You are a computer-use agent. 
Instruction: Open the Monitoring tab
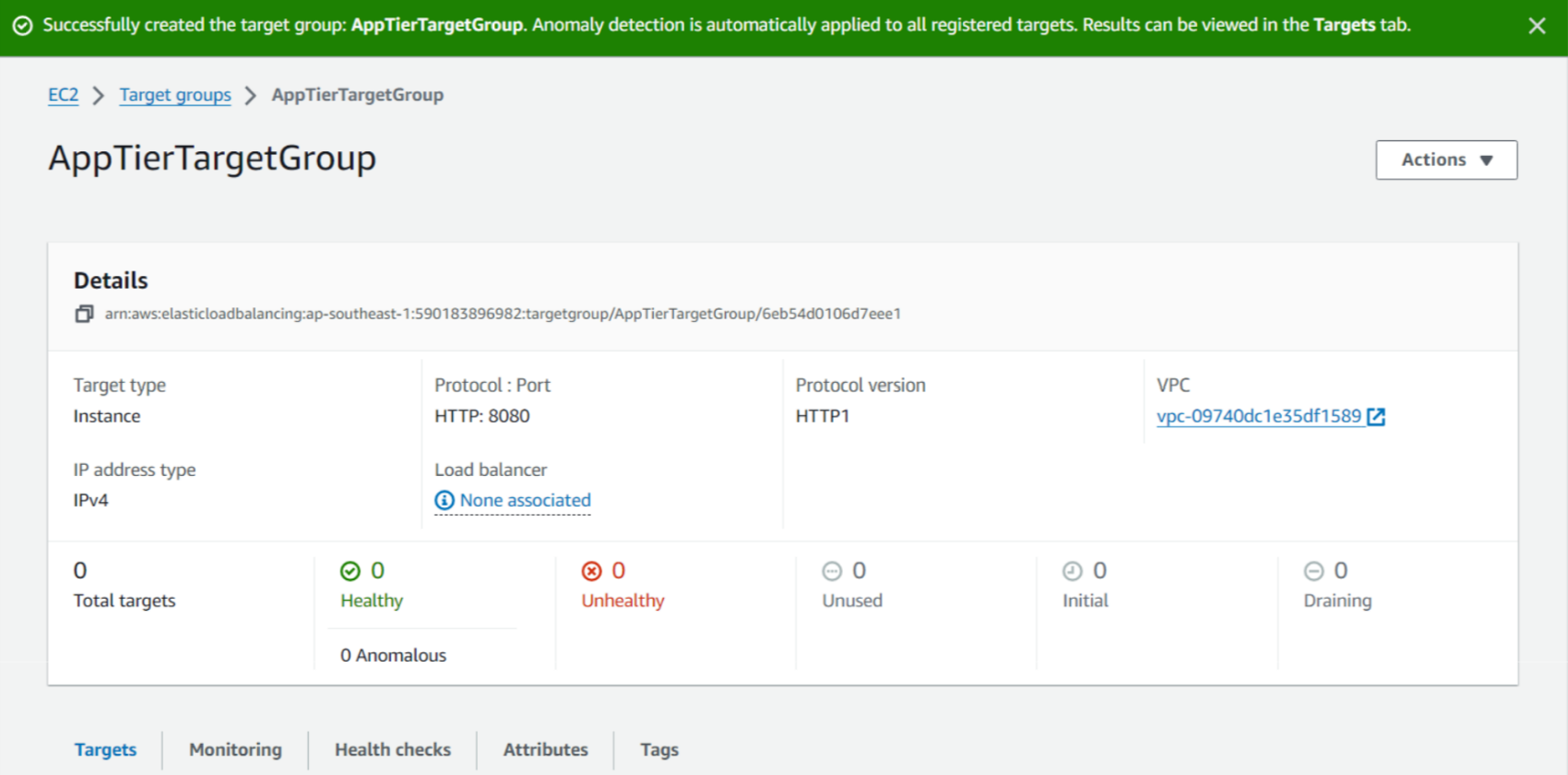click(x=235, y=750)
